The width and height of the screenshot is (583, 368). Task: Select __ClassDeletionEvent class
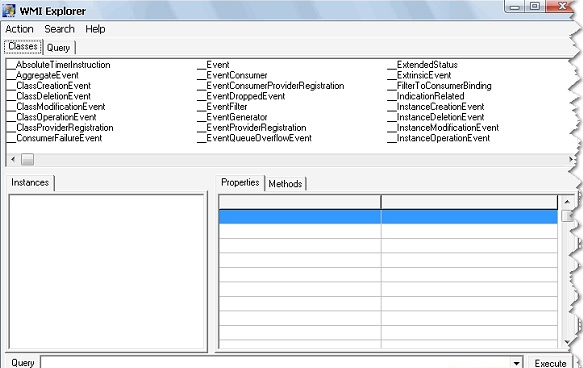point(49,96)
